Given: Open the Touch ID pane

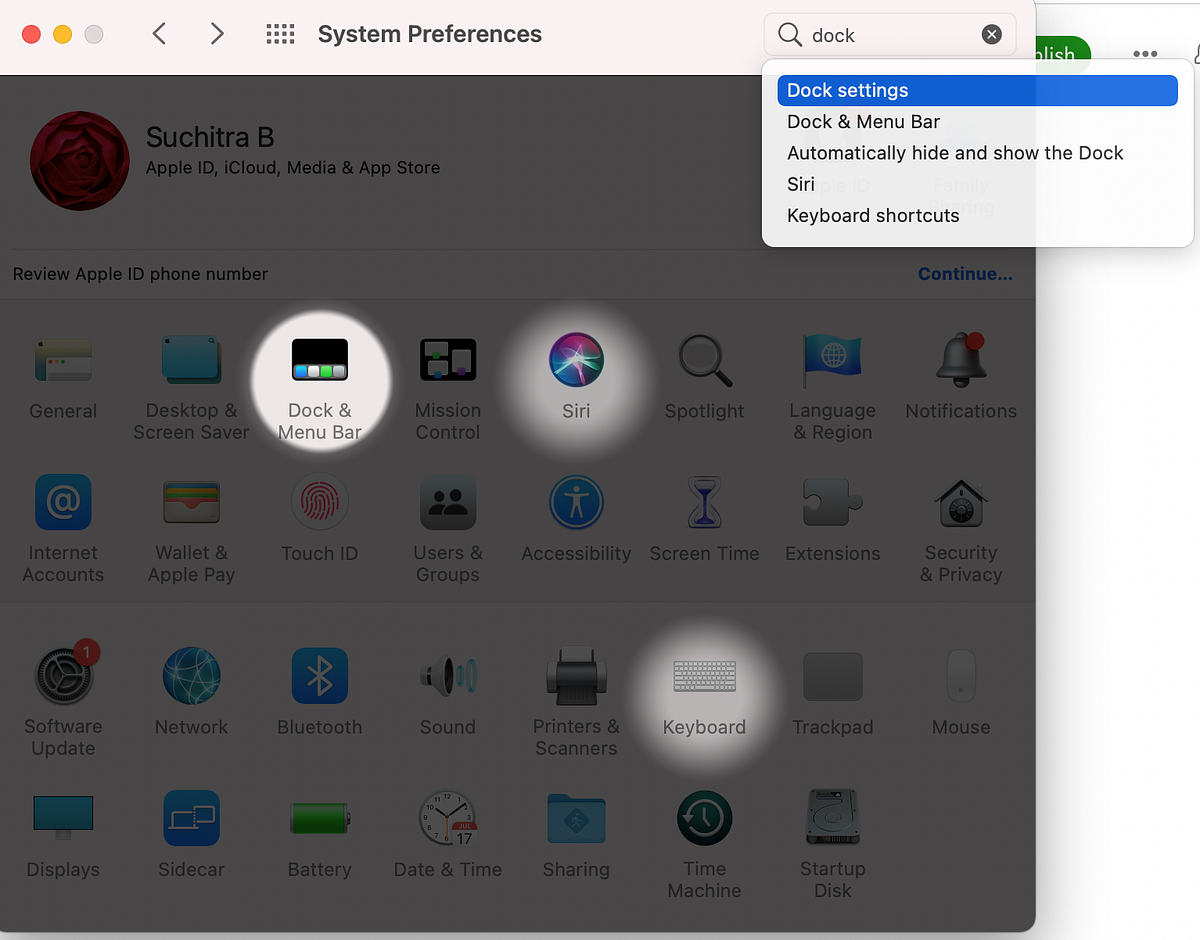Looking at the screenshot, I should click(320, 520).
